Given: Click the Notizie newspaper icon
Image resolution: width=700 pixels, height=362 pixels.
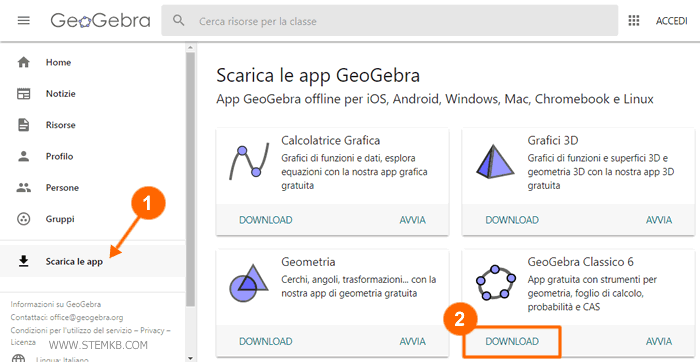Looking at the screenshot, I should click(23, 94).
